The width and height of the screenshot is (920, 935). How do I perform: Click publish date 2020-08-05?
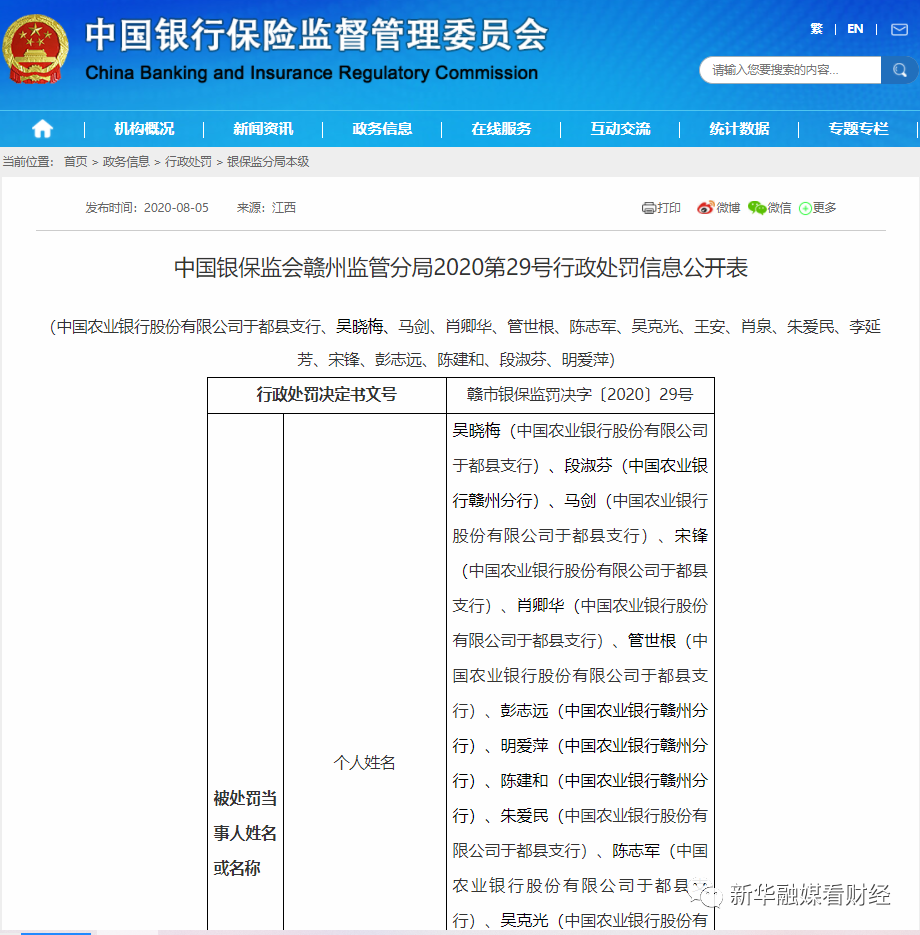pyautogui.click(x=176, y=208)
